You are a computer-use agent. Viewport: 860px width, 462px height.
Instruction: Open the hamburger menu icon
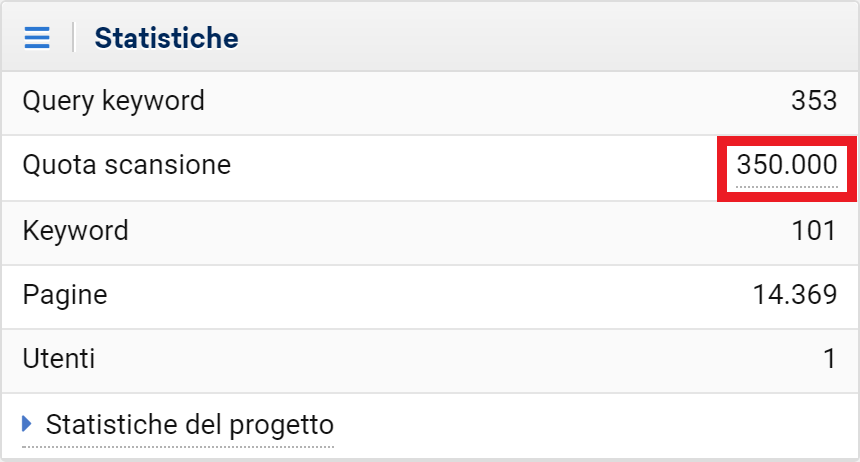point(37,38)
